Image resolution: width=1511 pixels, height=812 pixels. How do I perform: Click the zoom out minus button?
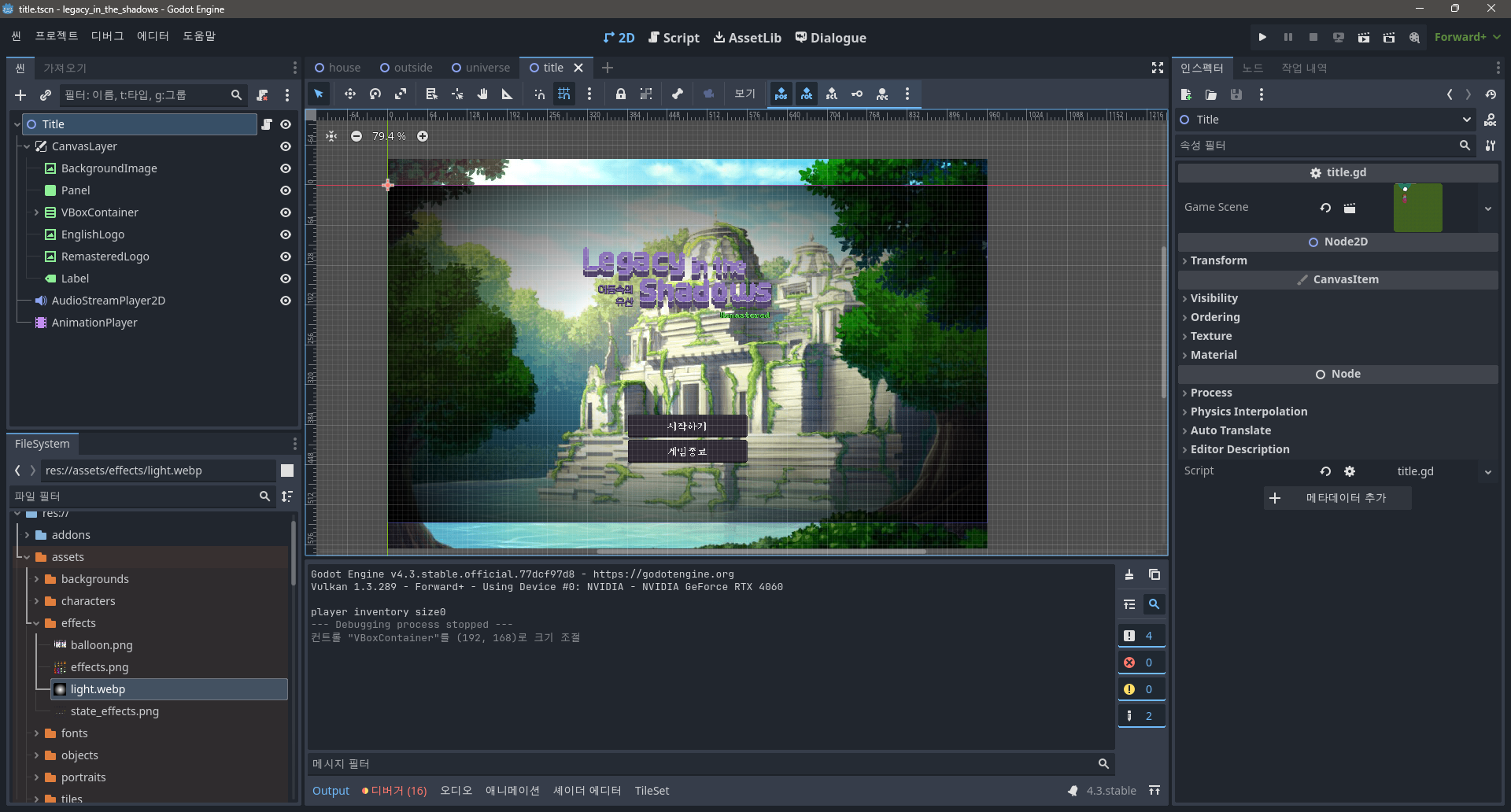pos(357,136)
